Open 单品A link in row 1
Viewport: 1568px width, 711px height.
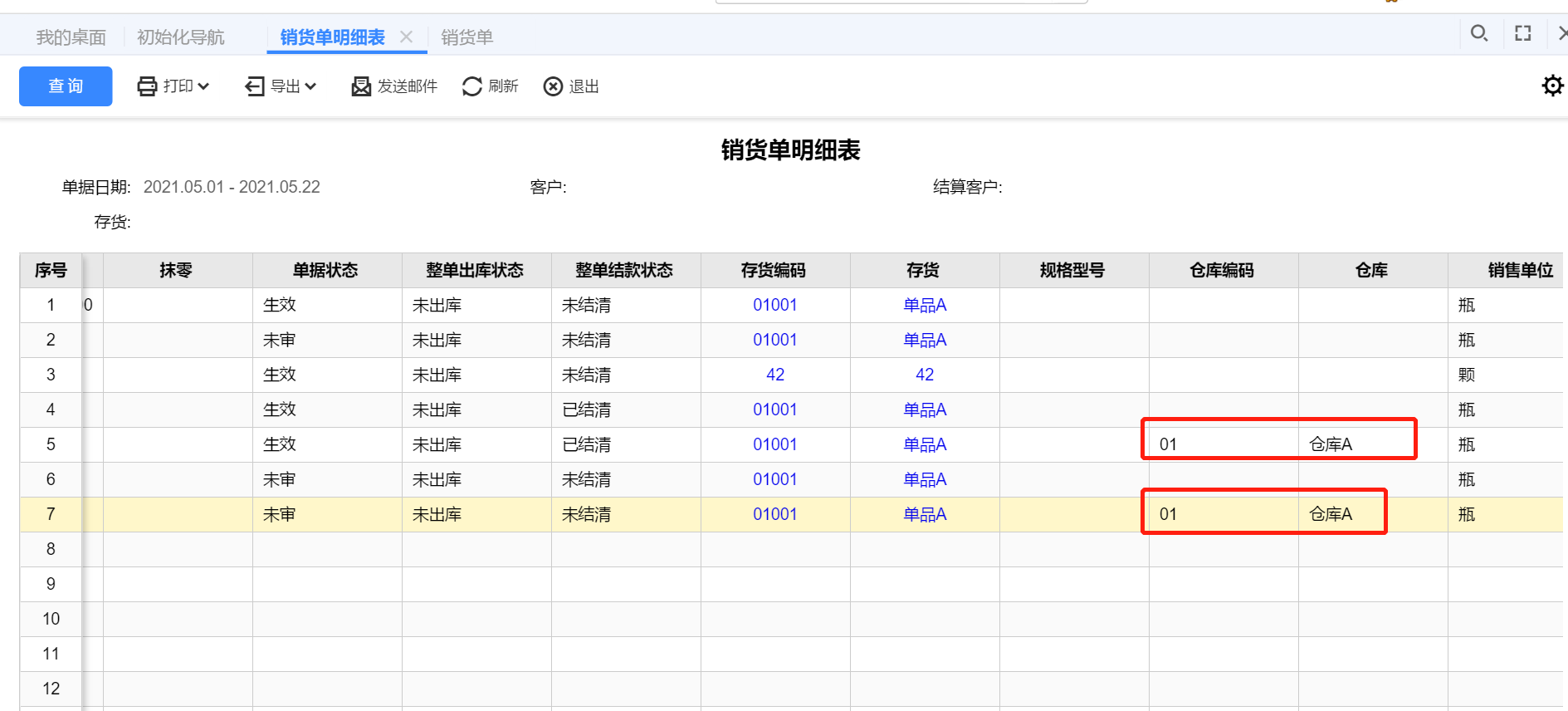925,305
